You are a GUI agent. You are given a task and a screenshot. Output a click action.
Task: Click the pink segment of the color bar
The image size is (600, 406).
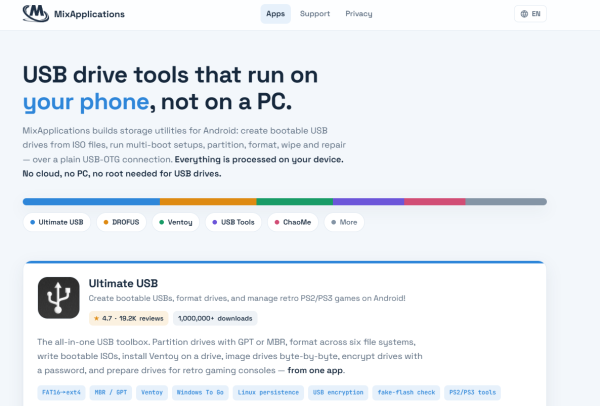[435, 202]
